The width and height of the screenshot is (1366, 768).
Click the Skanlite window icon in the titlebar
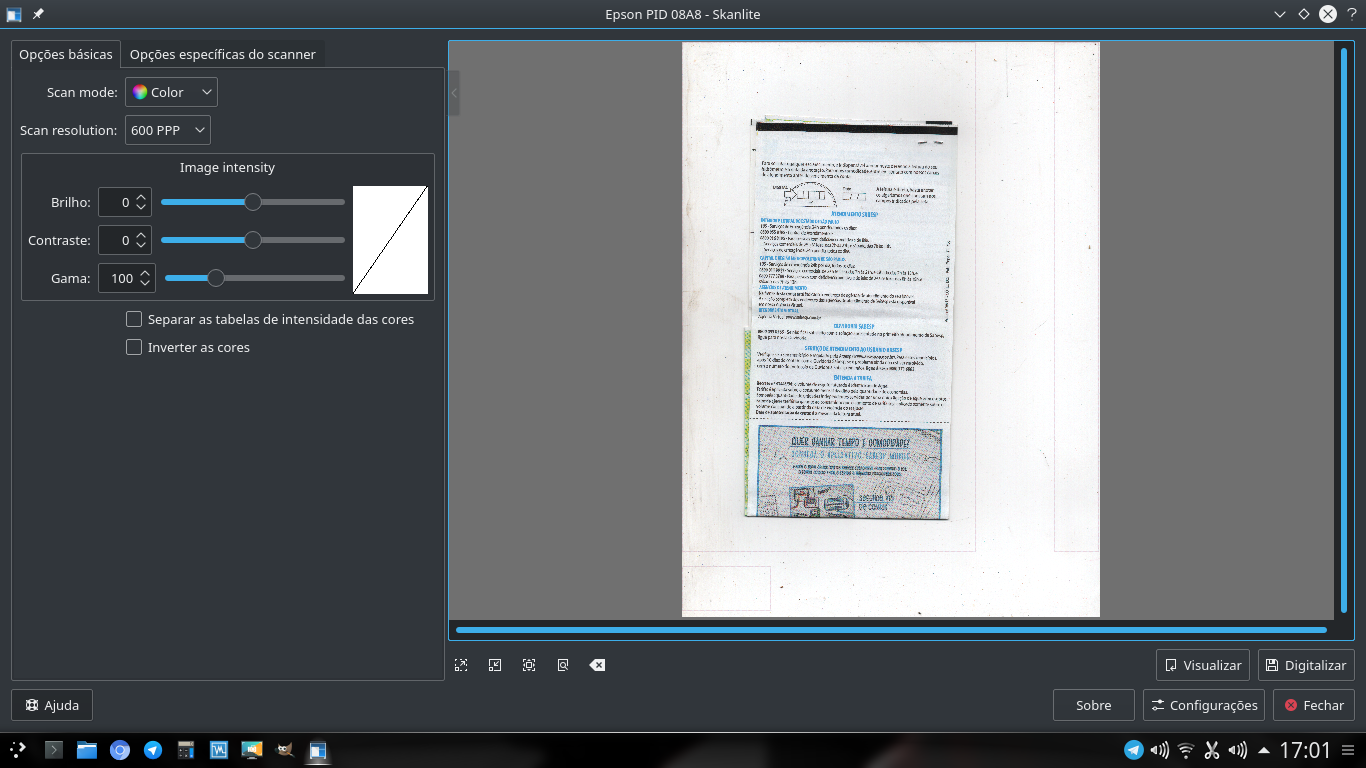coord(13,14)
